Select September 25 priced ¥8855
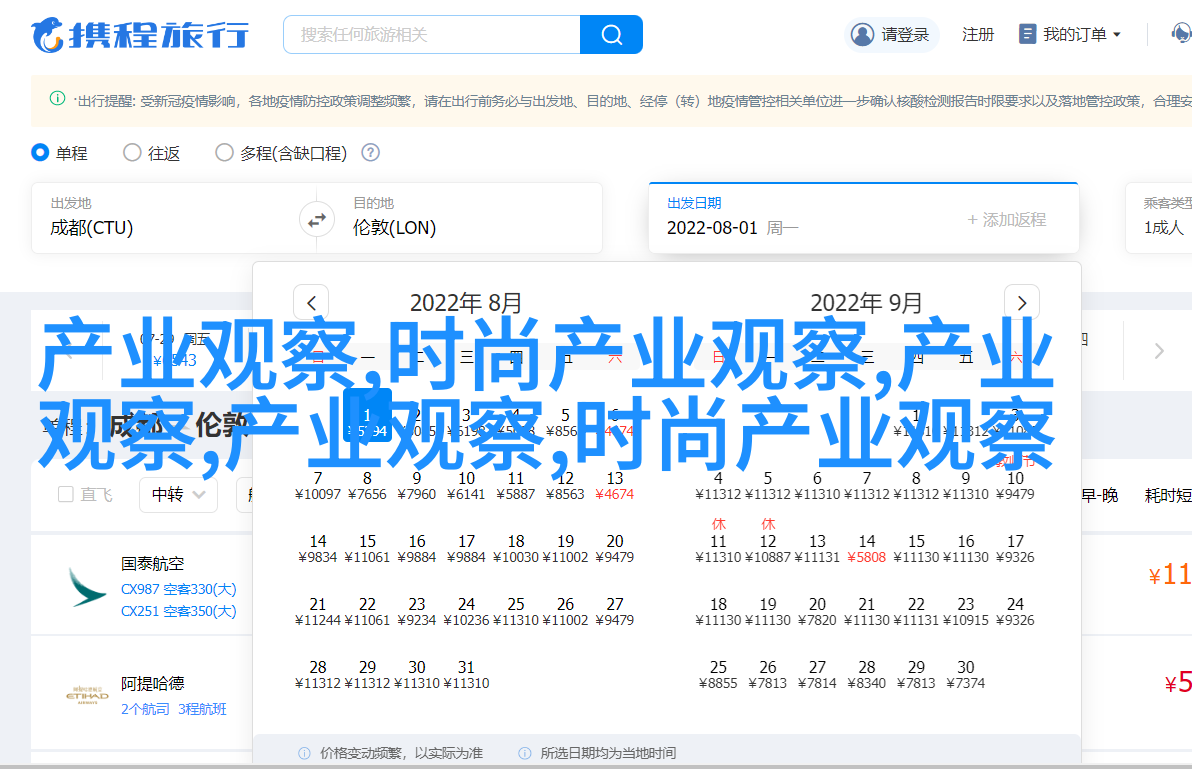 (718, 675)
